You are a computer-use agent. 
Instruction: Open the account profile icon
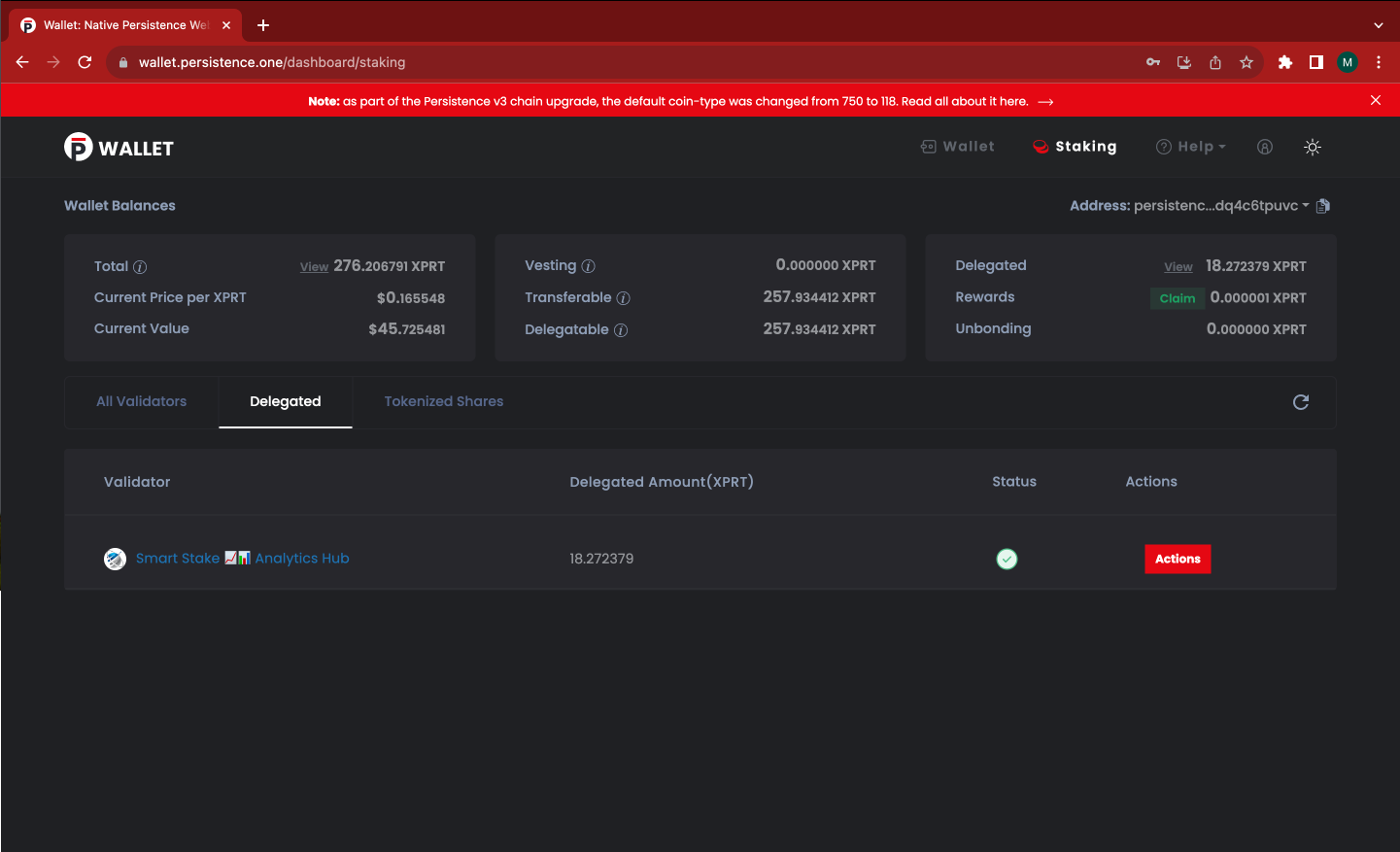[1264, 147]
